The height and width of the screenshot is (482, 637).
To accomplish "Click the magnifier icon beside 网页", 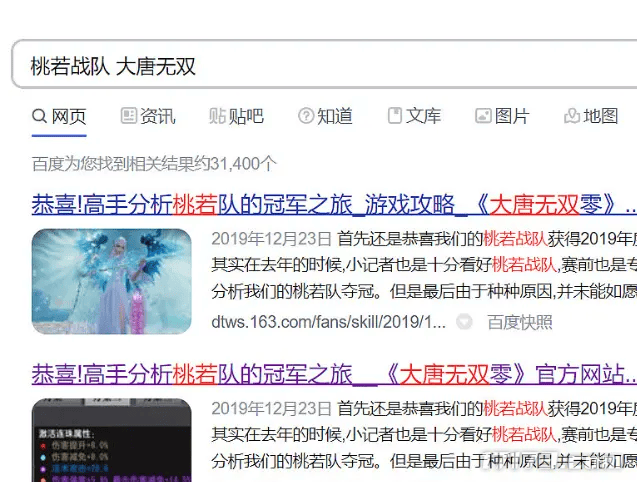I will (x=39, y=116).
